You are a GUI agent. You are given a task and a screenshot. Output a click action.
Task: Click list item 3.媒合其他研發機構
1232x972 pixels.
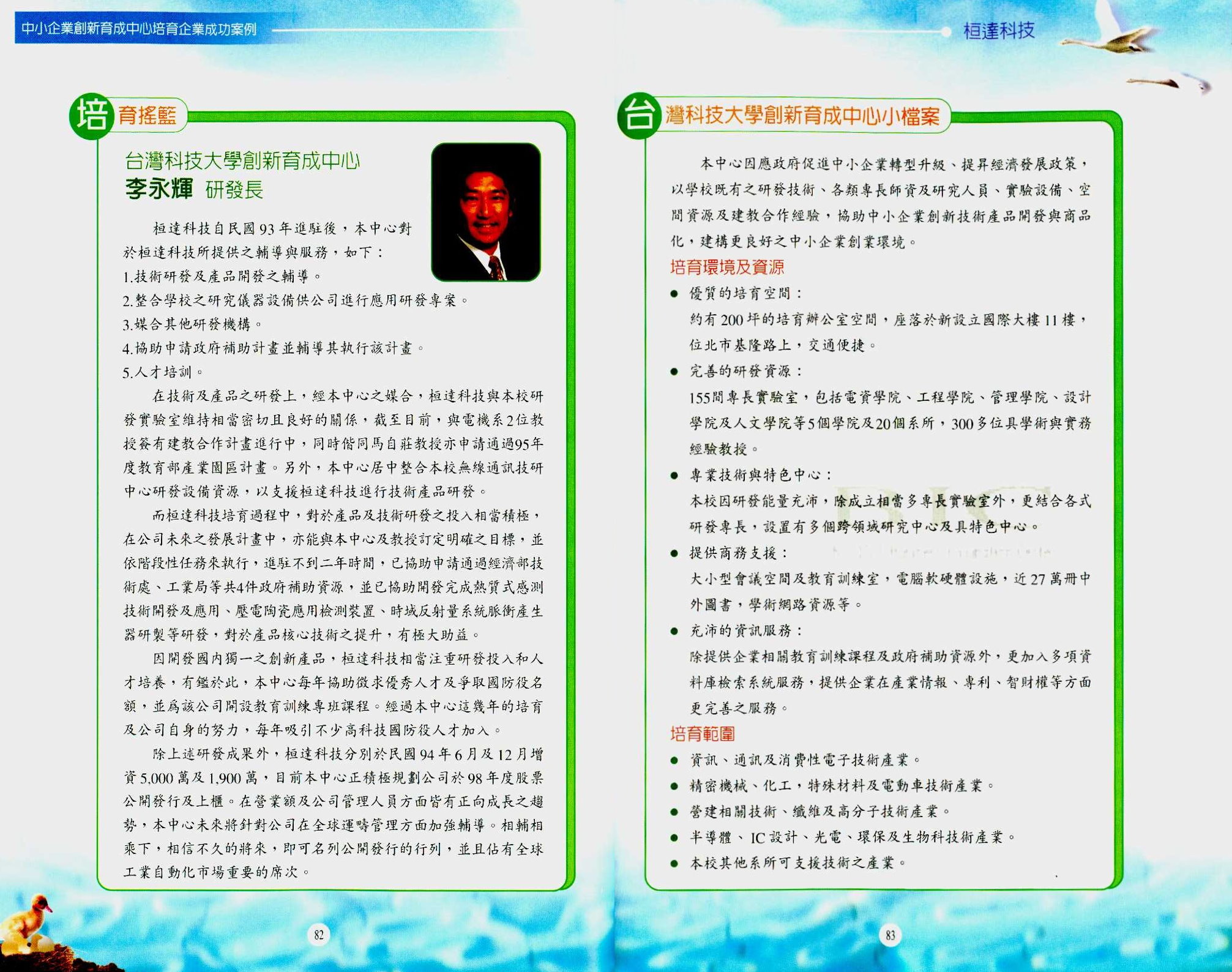pyautogui.click(x=193, y=324)
